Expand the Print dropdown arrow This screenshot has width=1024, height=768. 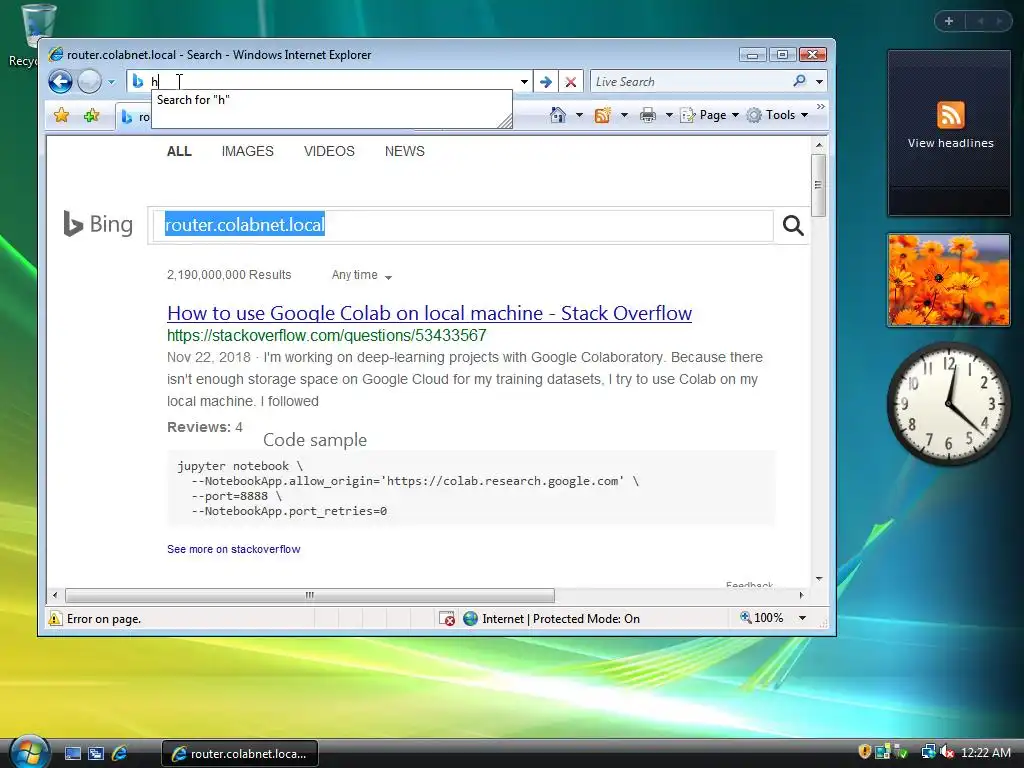click(669, 115)
